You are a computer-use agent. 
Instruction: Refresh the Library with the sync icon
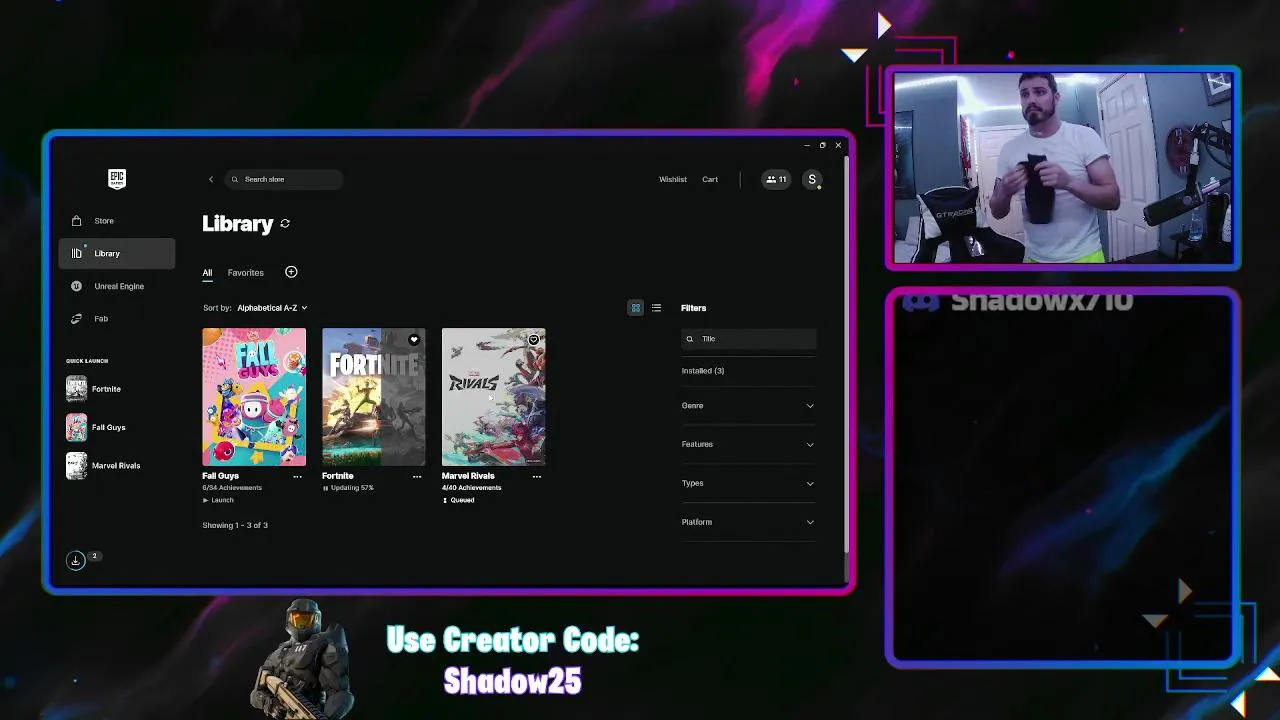click(285, 224)
